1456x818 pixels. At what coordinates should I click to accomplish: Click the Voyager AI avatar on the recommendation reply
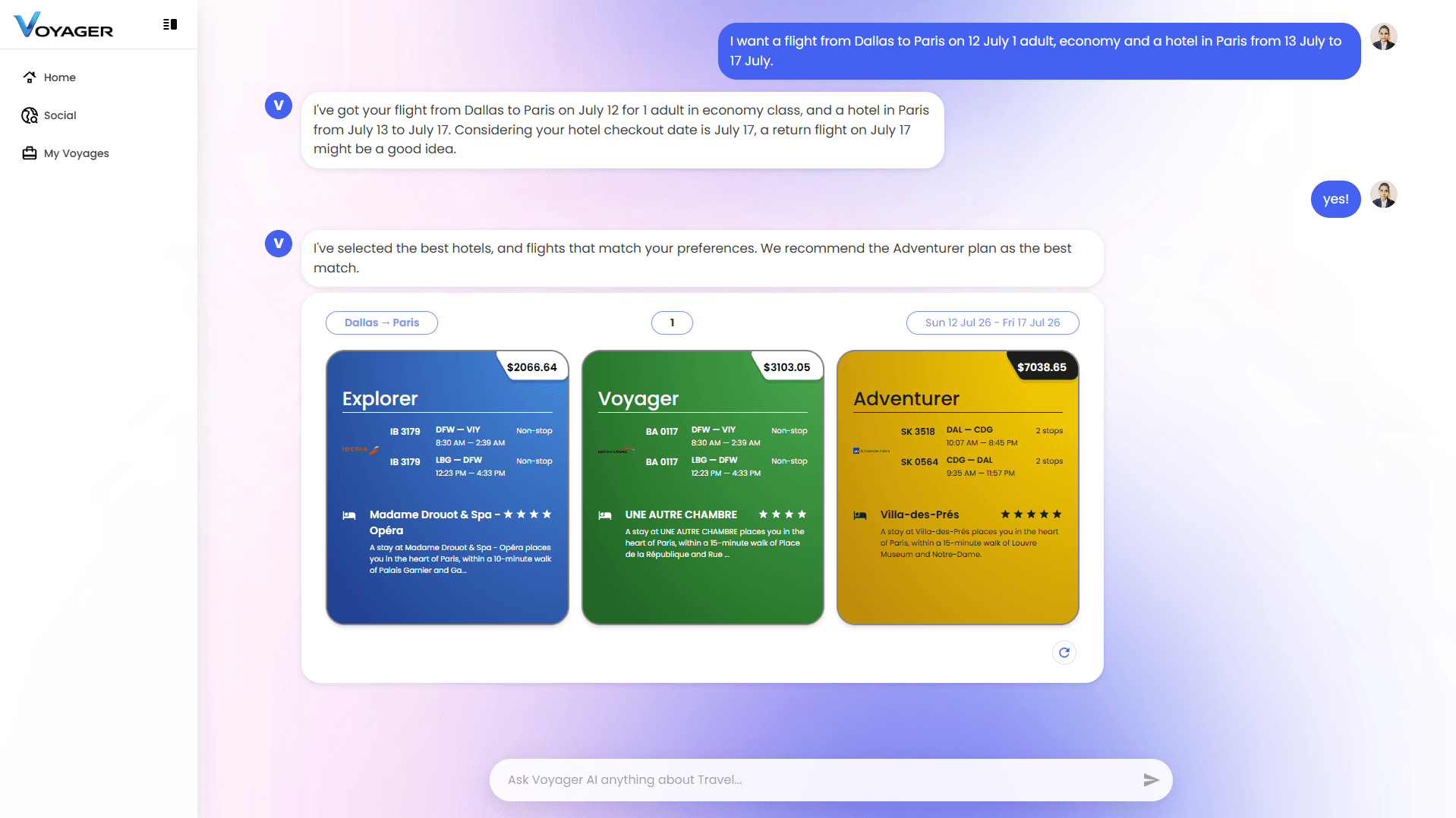(x=279, y=244)
